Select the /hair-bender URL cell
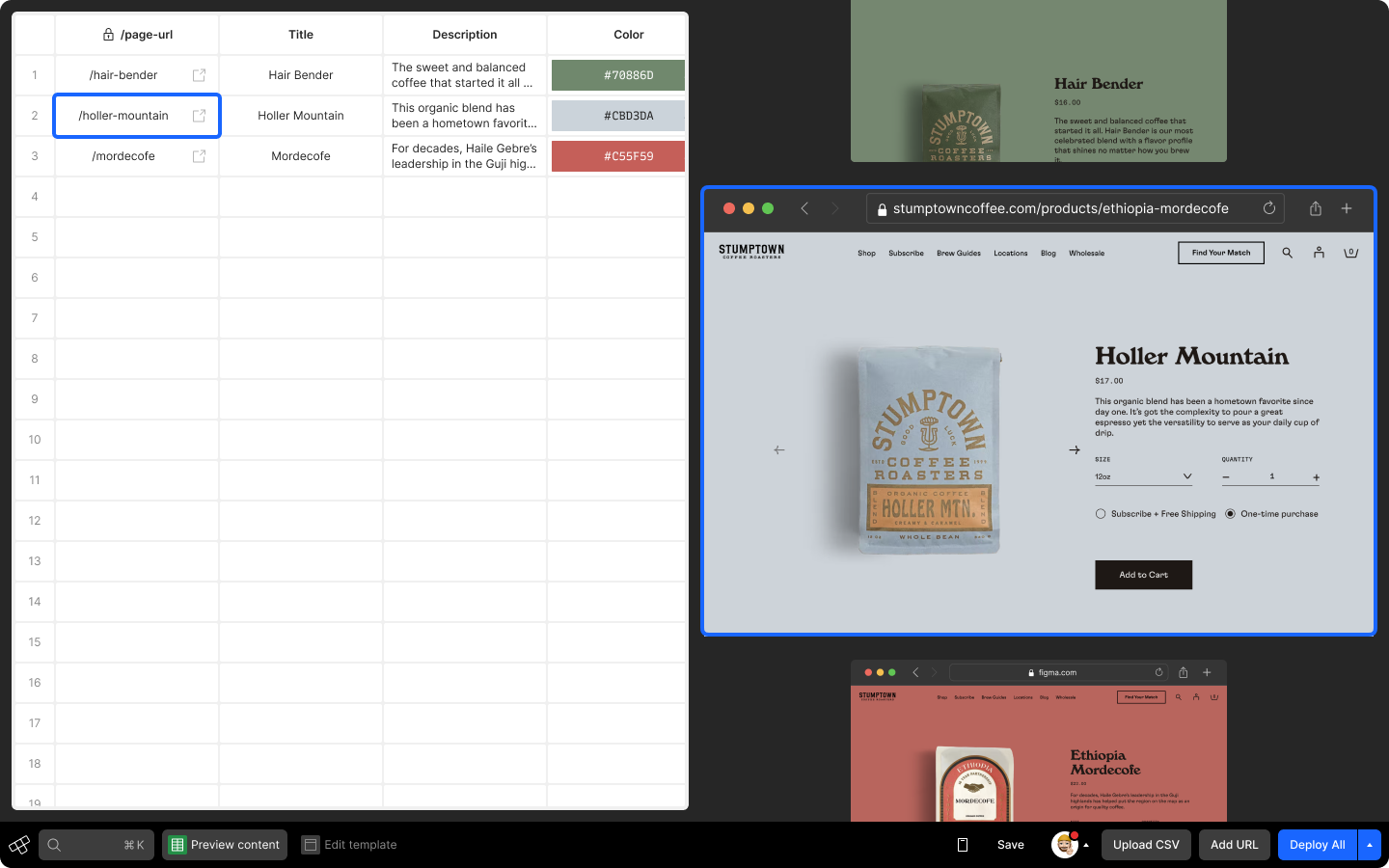This screenshot has width=1389, height=868. click(x=137, y=75)
